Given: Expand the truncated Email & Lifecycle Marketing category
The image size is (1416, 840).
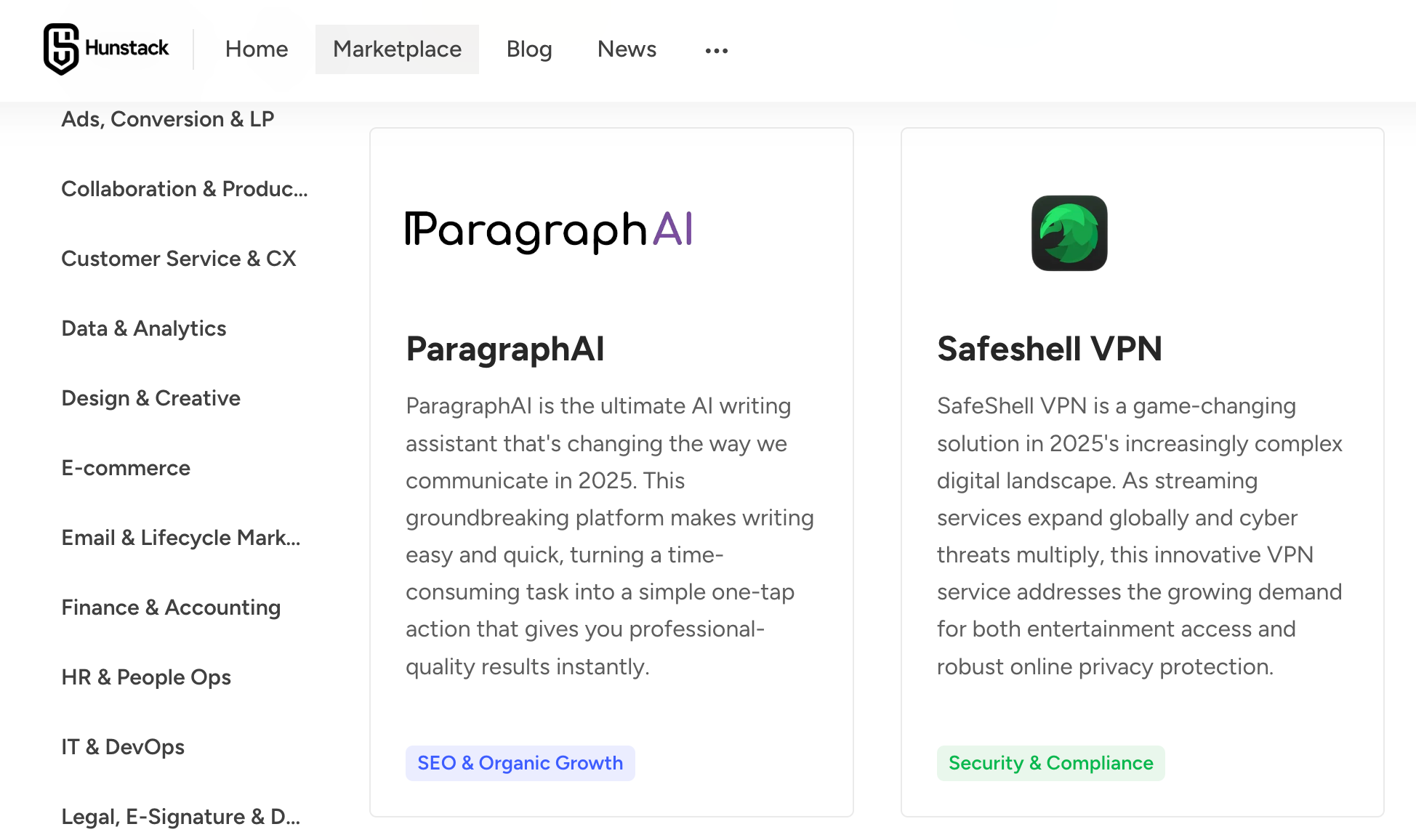Looking at the screenshot, I should [181, 538].
